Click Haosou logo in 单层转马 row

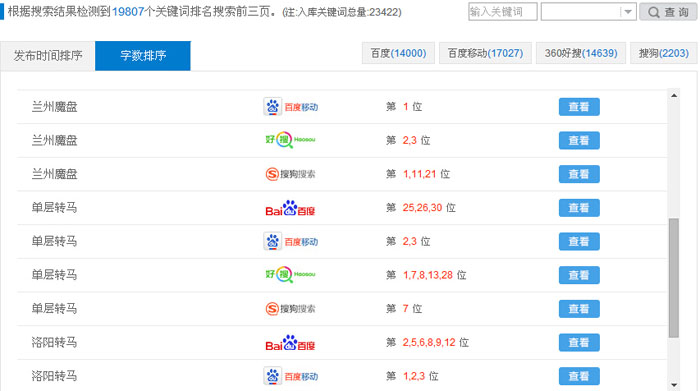tap(290, 275)
